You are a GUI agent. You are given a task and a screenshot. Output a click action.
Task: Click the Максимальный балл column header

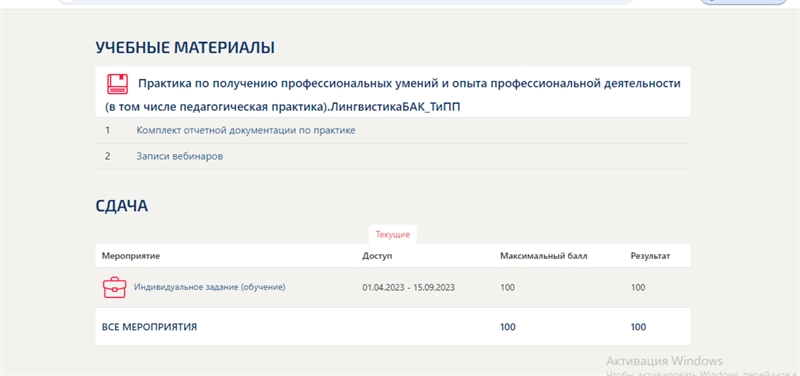tap(543, 256)
